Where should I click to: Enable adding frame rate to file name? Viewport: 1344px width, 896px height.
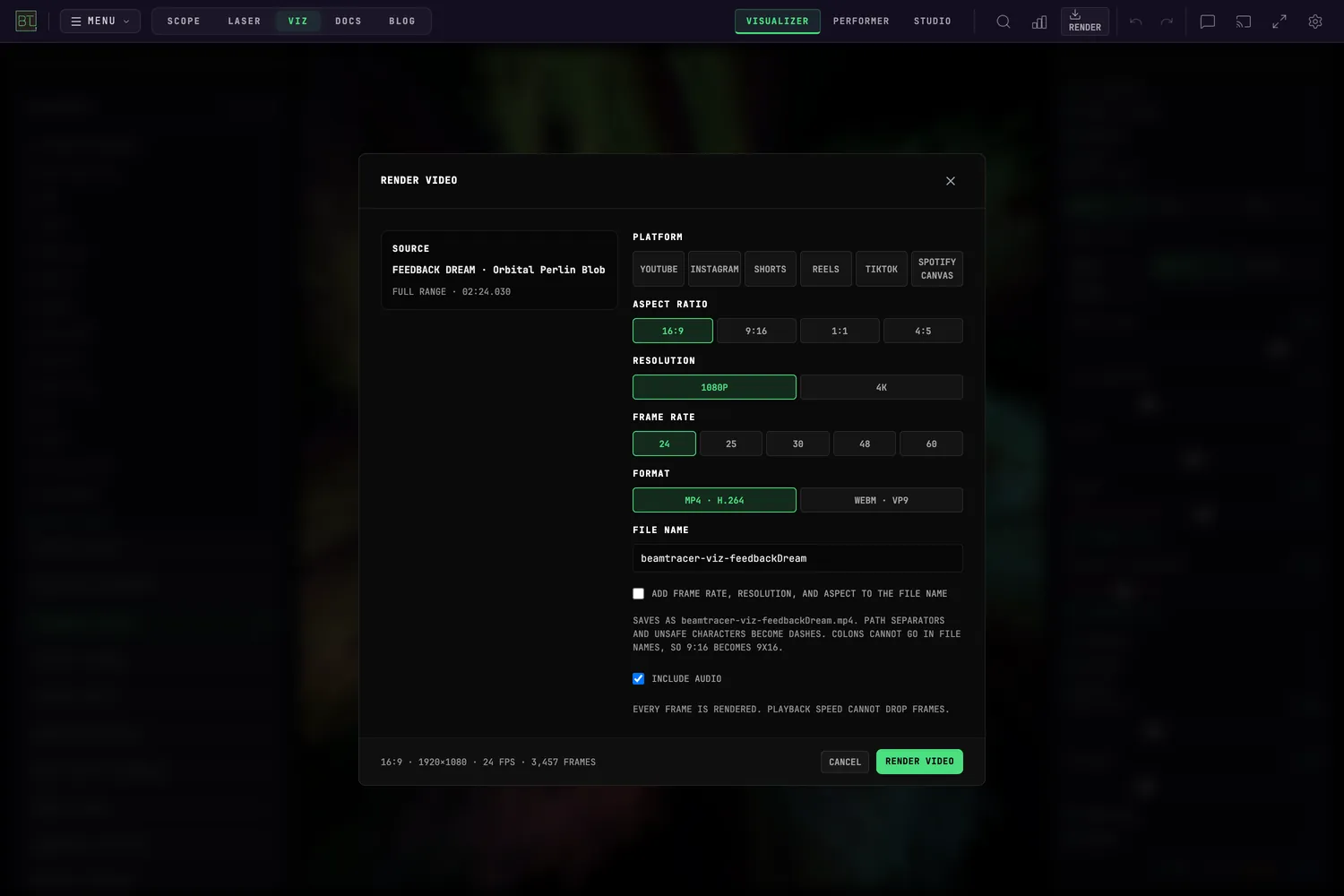point(639,594)
